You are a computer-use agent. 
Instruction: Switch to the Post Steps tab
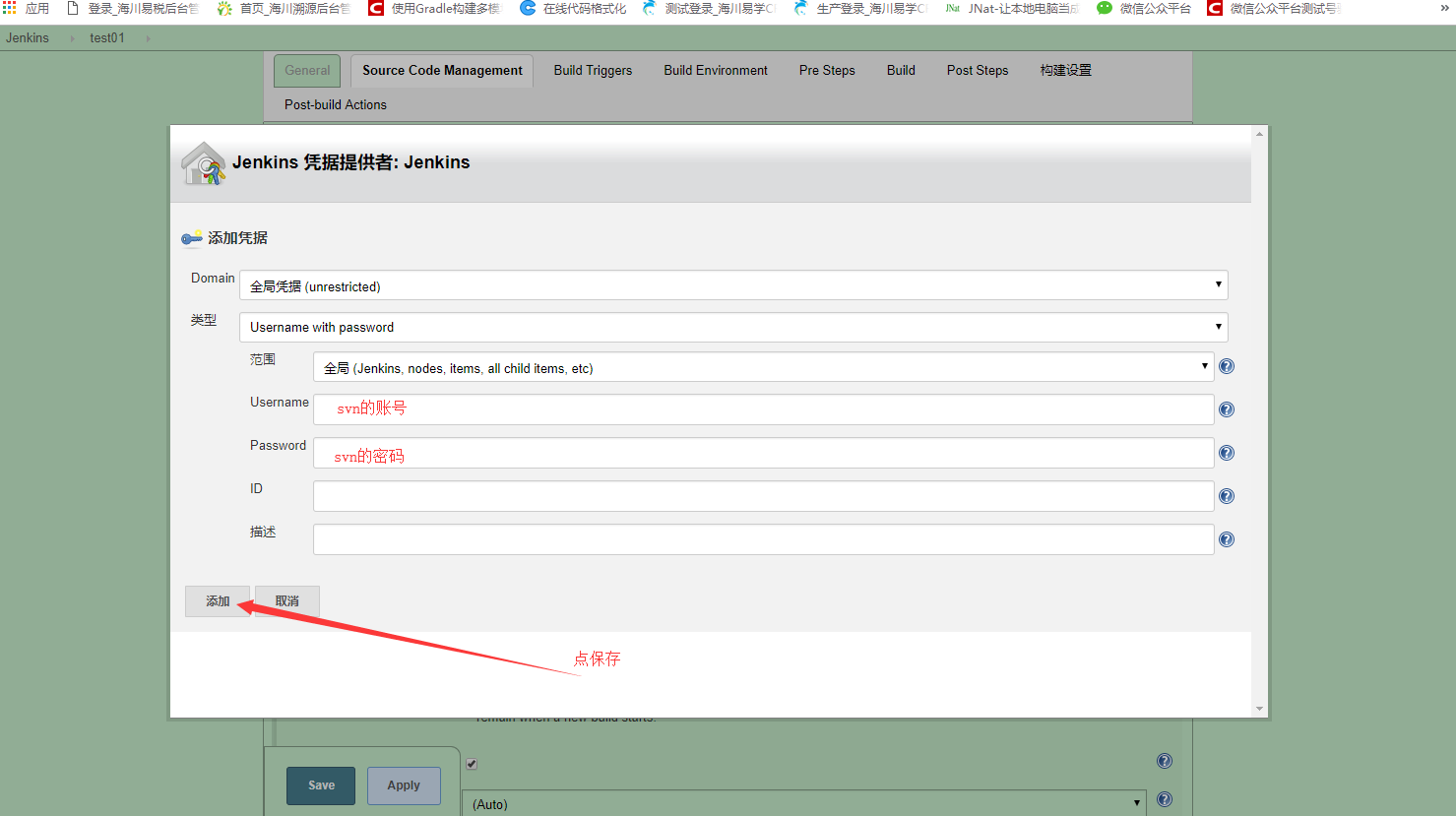(978, 71)
